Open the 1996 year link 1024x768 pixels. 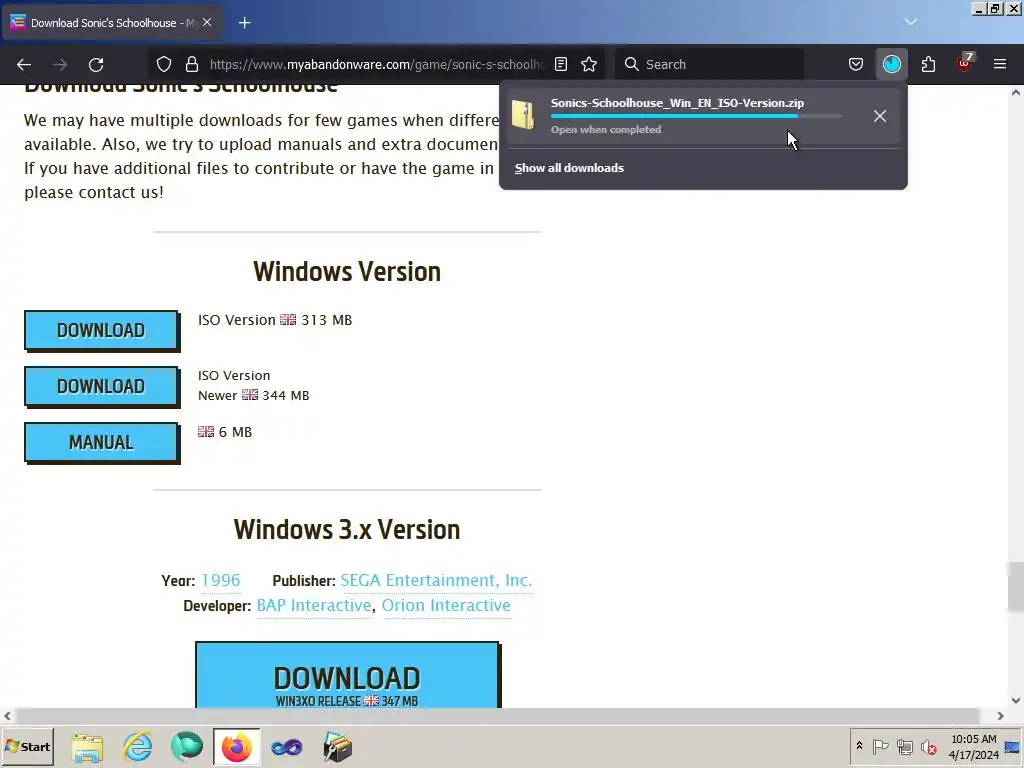click(221, 580)
